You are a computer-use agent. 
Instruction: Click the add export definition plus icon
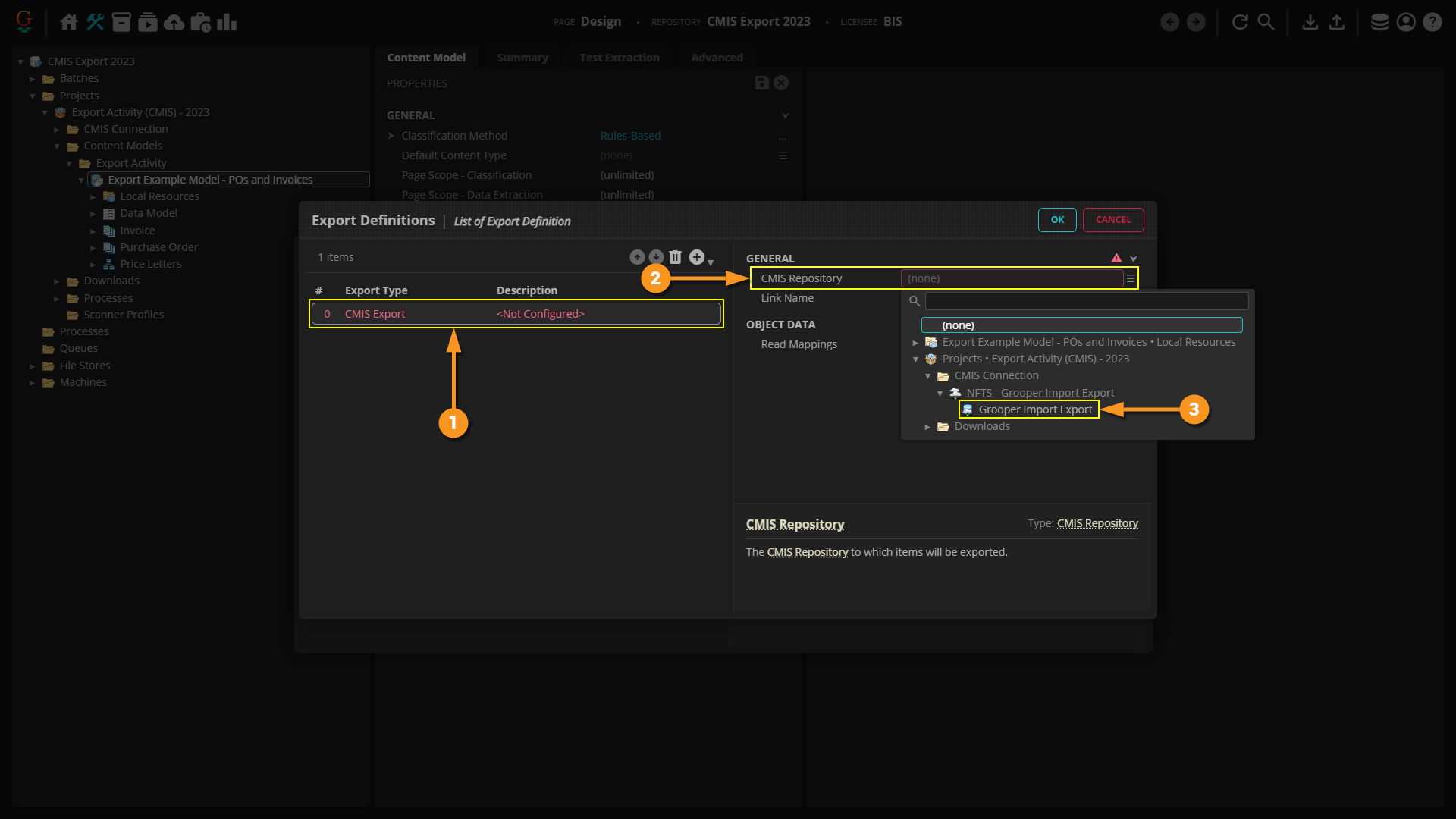point(696,257)
